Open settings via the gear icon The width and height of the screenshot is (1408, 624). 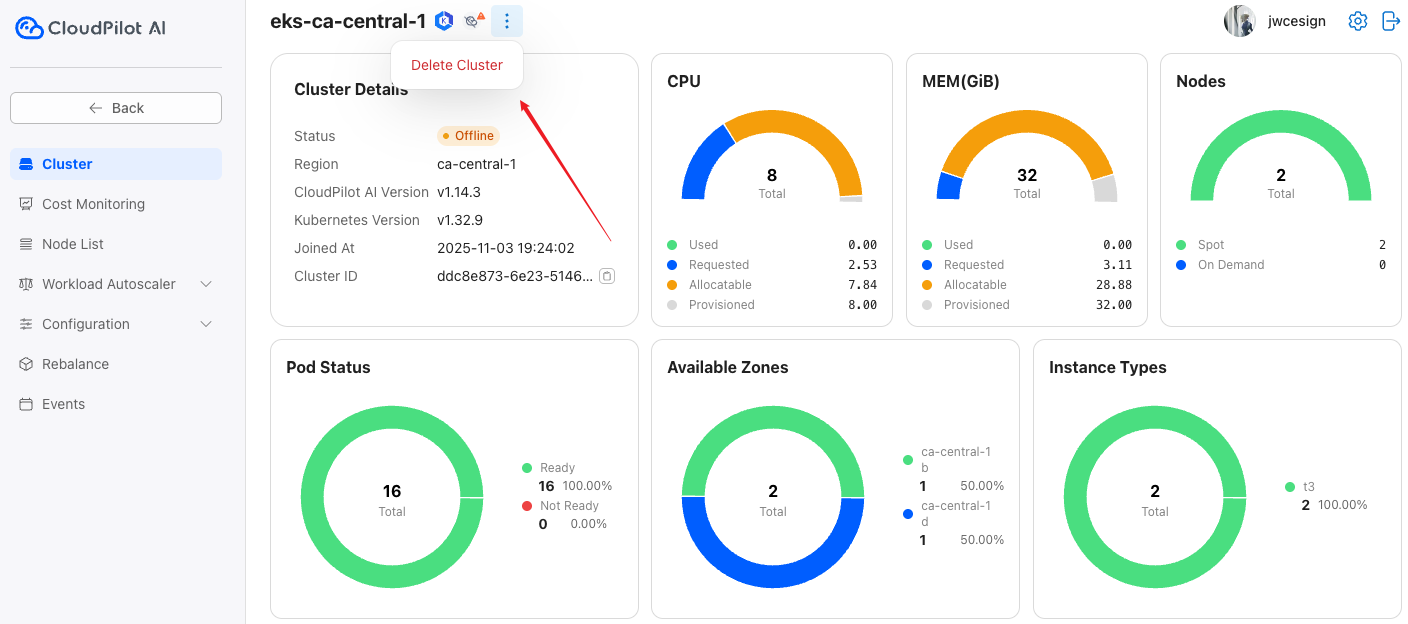point(1357,21)
